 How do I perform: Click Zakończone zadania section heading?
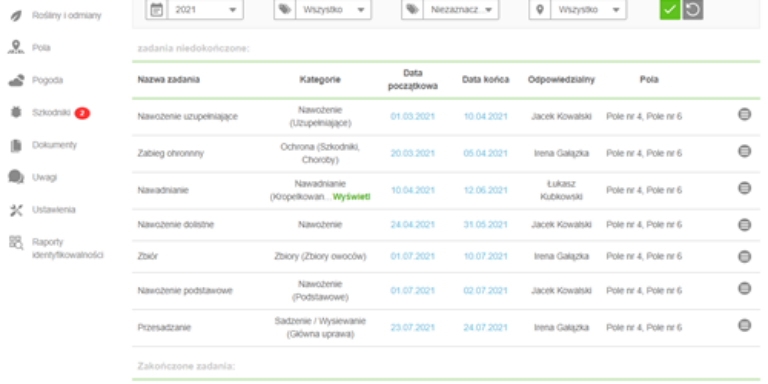(186, 366)
